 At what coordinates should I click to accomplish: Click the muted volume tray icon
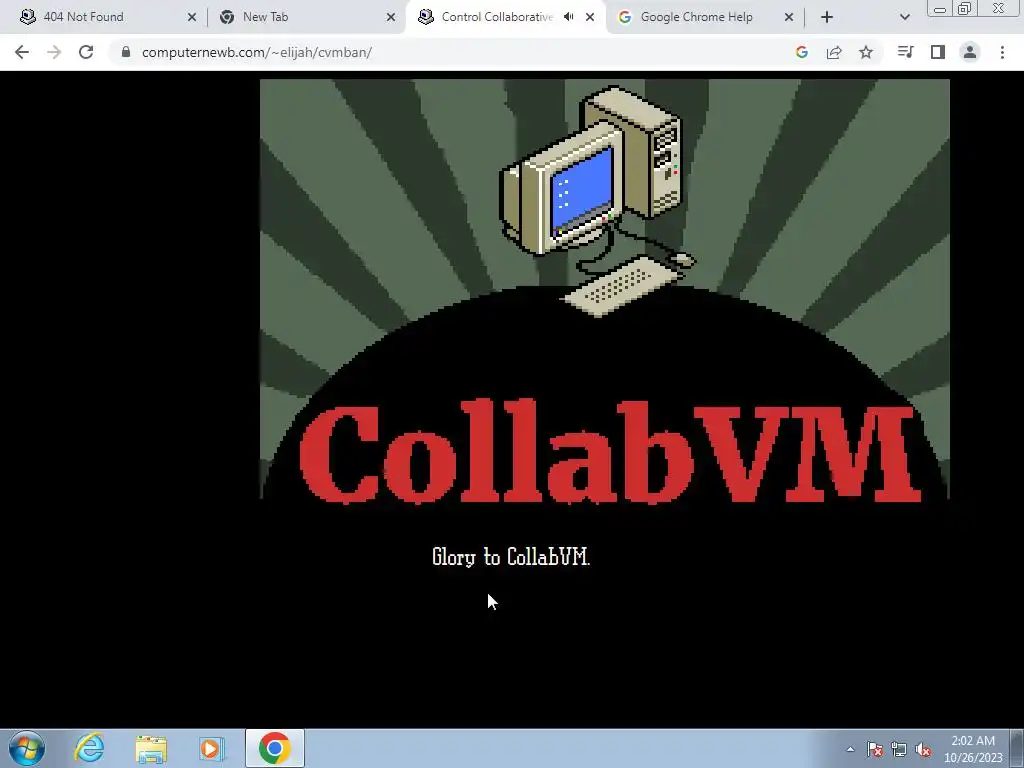[923, 750]
